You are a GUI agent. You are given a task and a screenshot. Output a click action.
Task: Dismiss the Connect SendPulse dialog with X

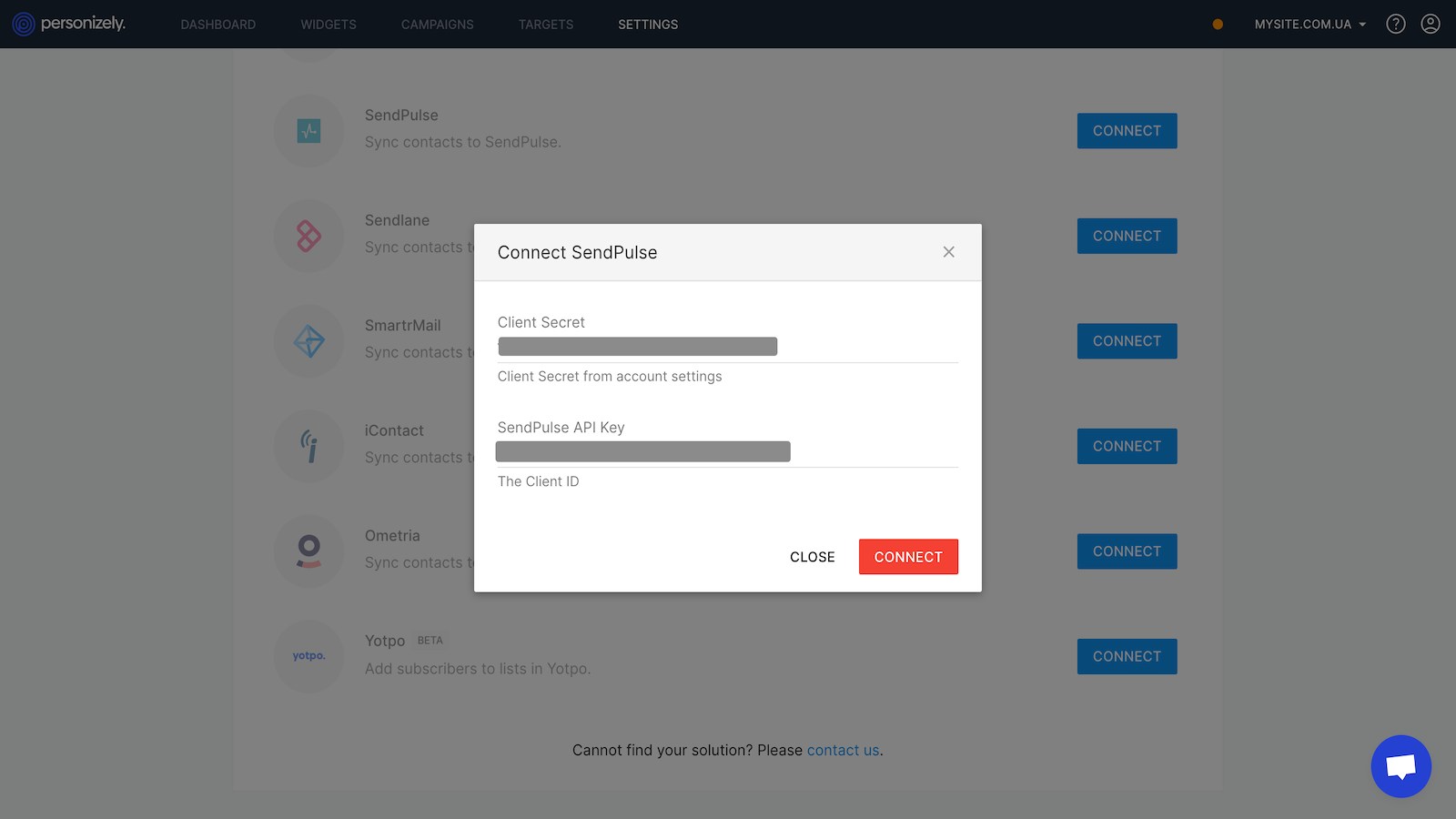pos(948,252)
